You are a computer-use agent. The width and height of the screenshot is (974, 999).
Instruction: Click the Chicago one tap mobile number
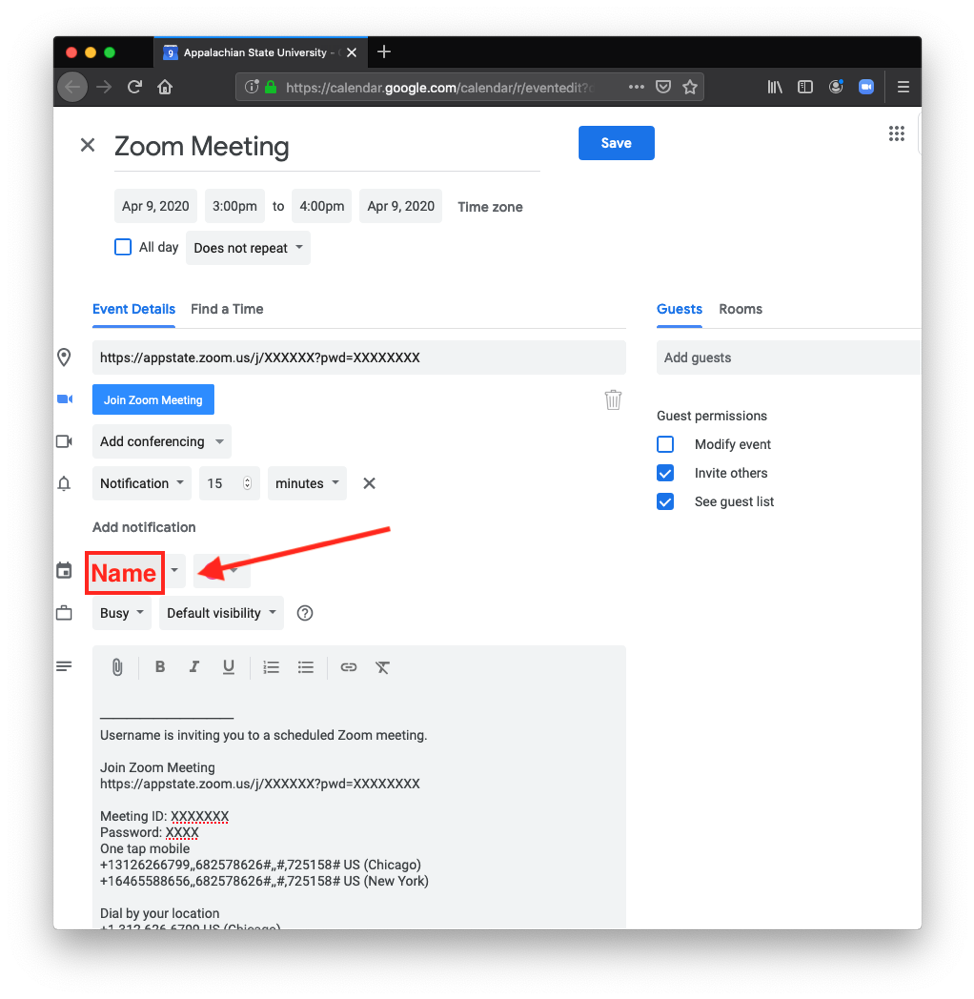coord(261,865)
